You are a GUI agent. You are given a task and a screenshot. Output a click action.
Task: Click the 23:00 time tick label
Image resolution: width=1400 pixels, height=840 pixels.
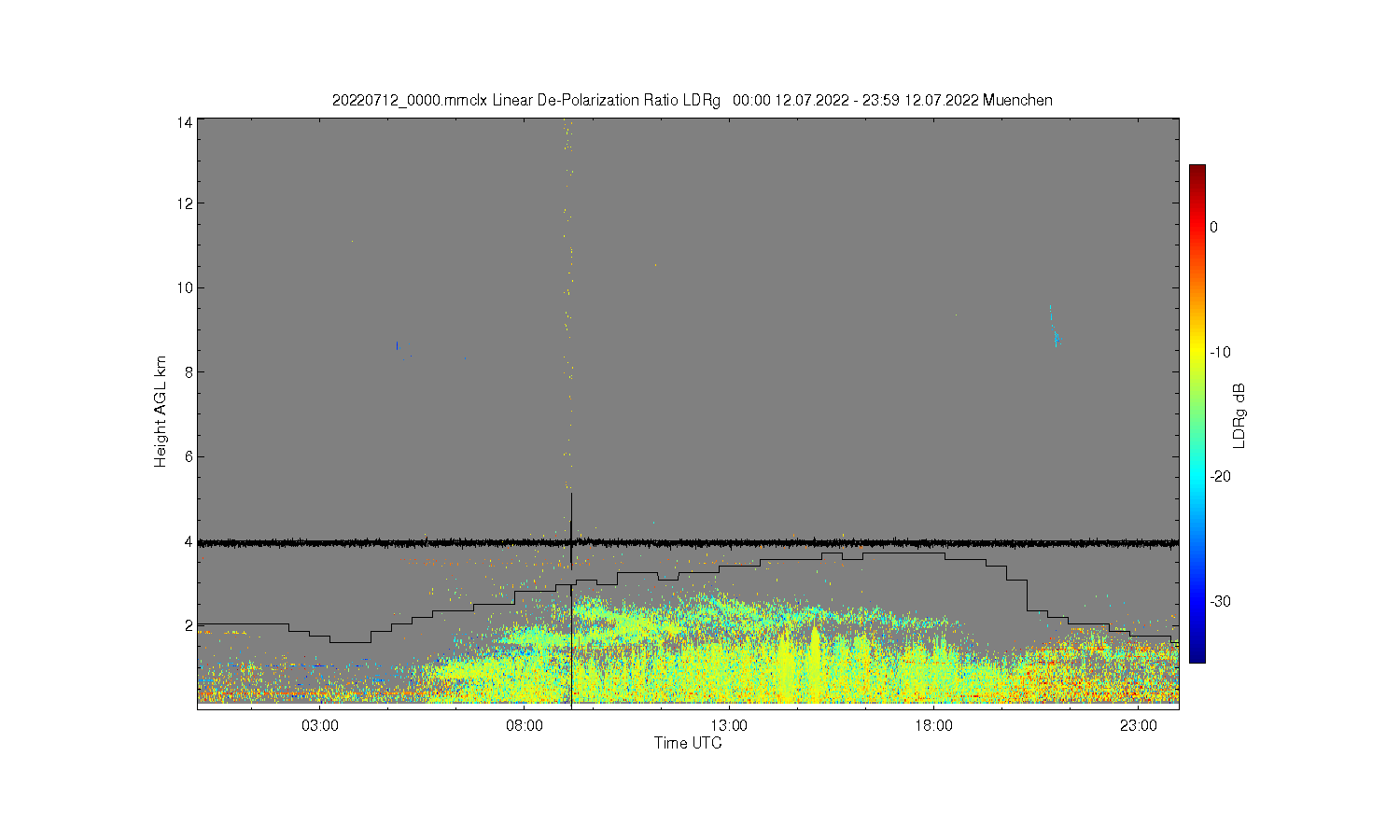pyautogui.click(x=1139, y=725)
